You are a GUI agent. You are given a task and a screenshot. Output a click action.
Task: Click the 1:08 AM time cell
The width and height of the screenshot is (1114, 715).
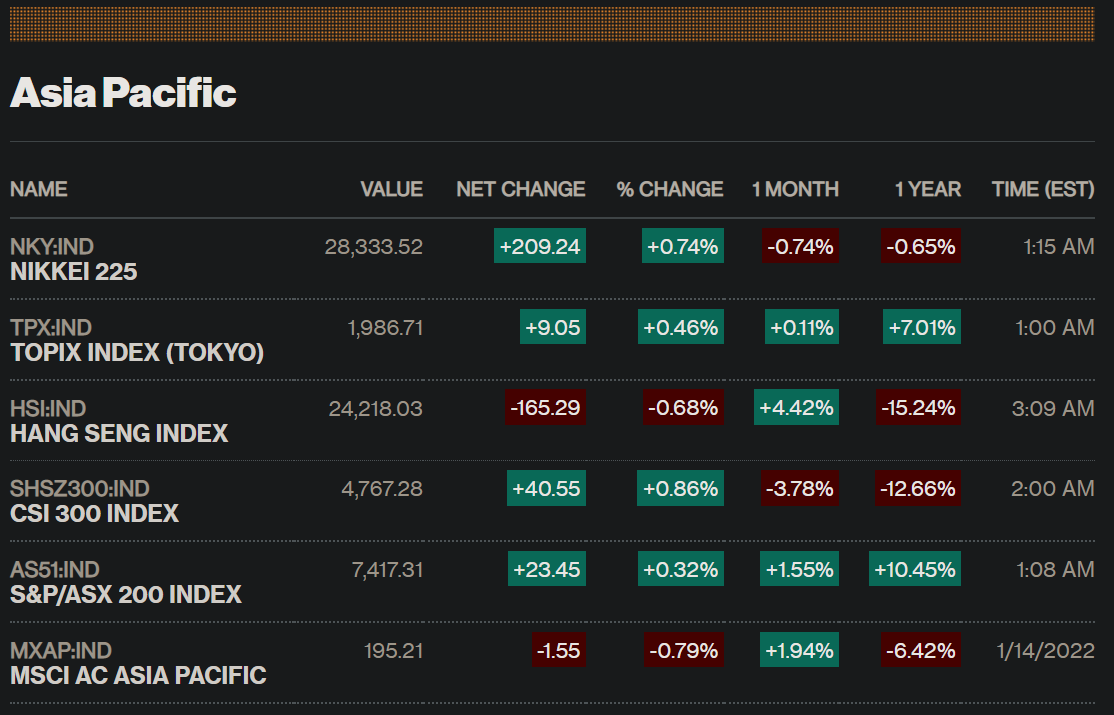point(1056,570)
